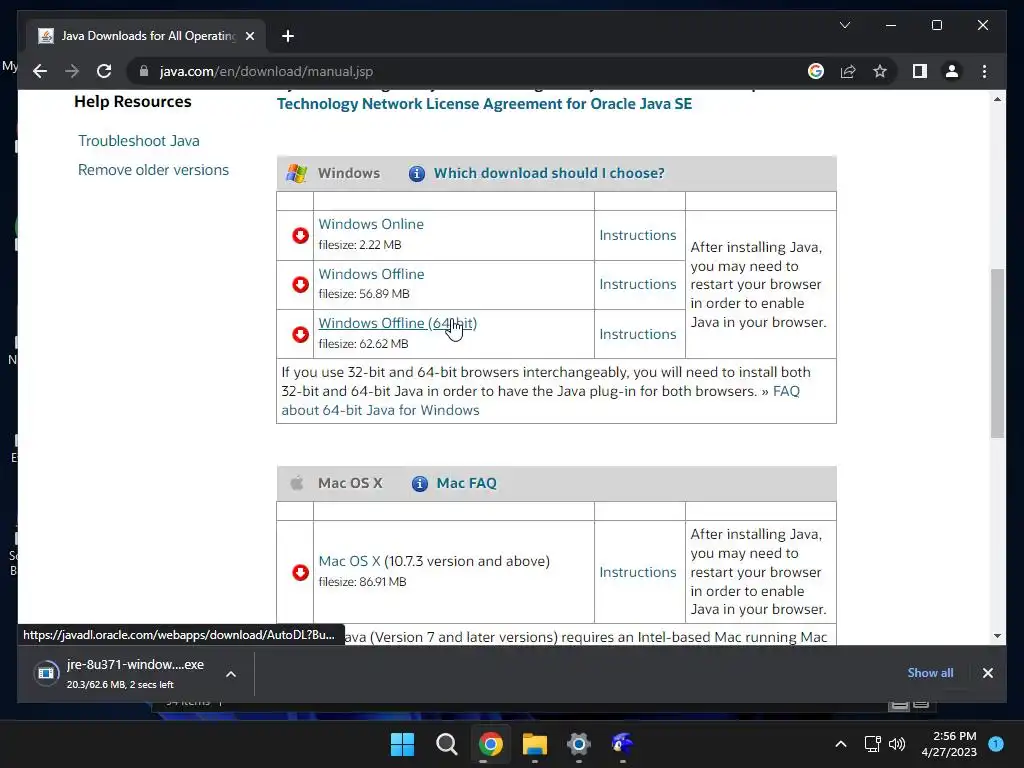Open the Windows Start menu

tap(402, 744)
